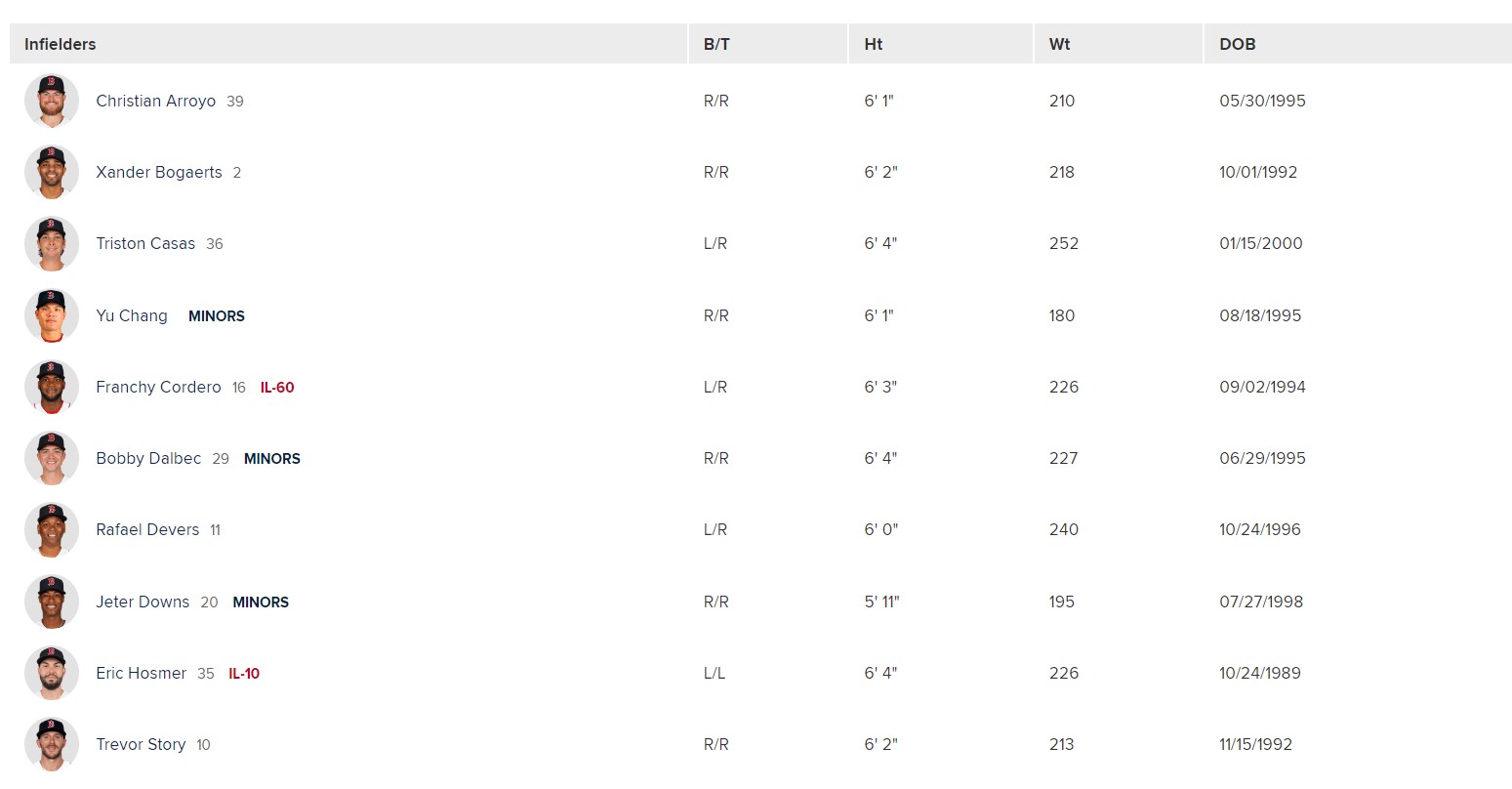The image size is (1512, 789).
Task: Go to Eric Hosmer's player page
Action: pos(141,673)
